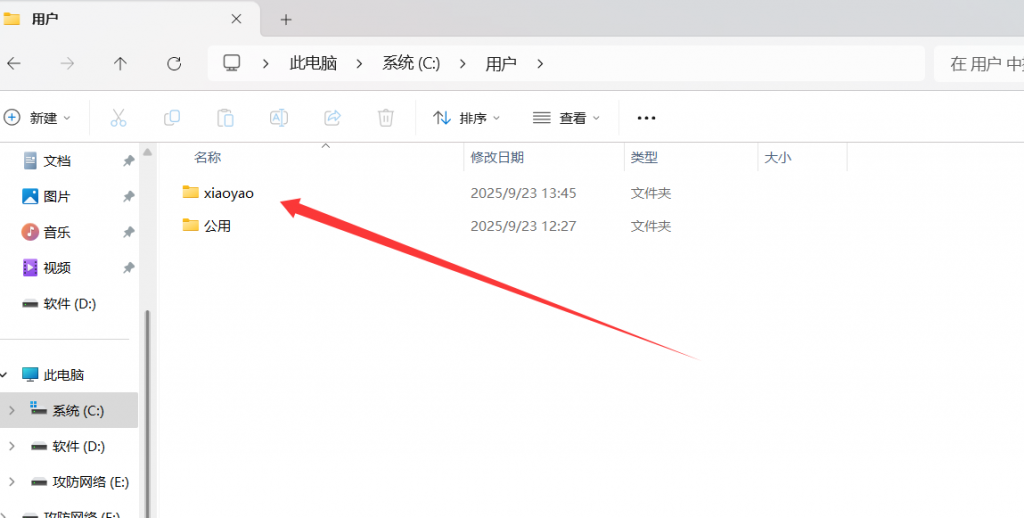The image size is (1024, 518).
Task: Select 软件 (D:) drive under 此电脑
Action: point(78,446)
